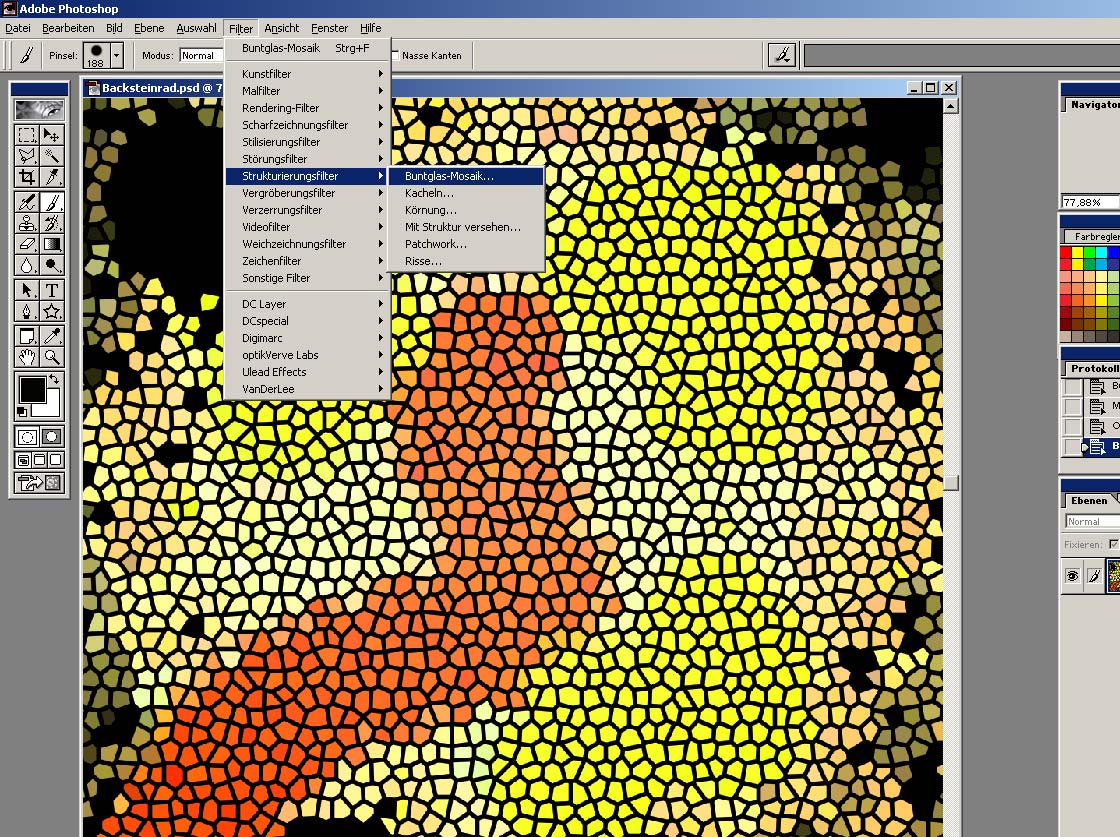1120x837 pixels.
Task: Select the Paintbrush tool in toolbox
Action: click(x=51, y=202)
